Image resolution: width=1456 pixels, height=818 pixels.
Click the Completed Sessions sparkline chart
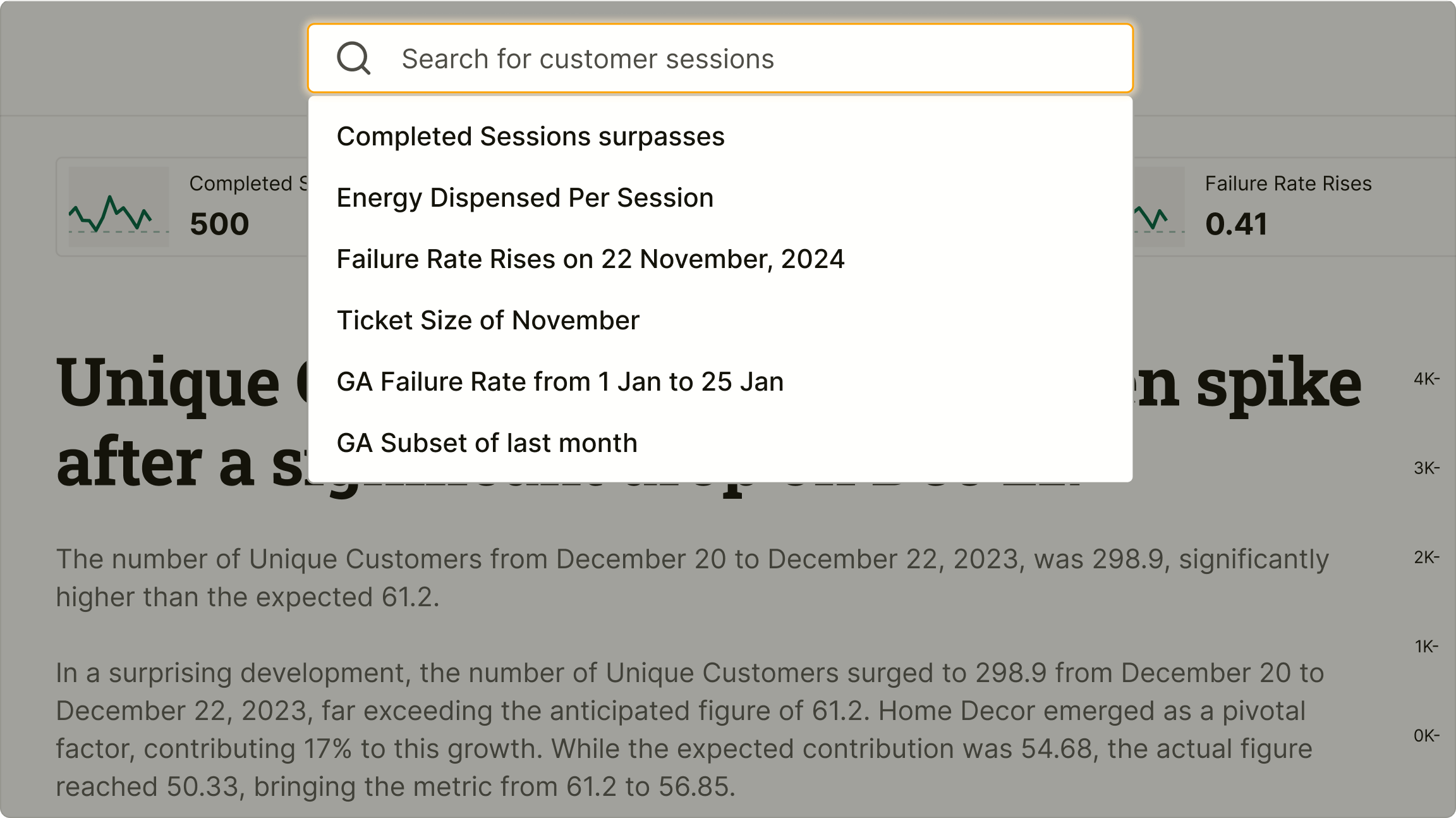(118, 207)
